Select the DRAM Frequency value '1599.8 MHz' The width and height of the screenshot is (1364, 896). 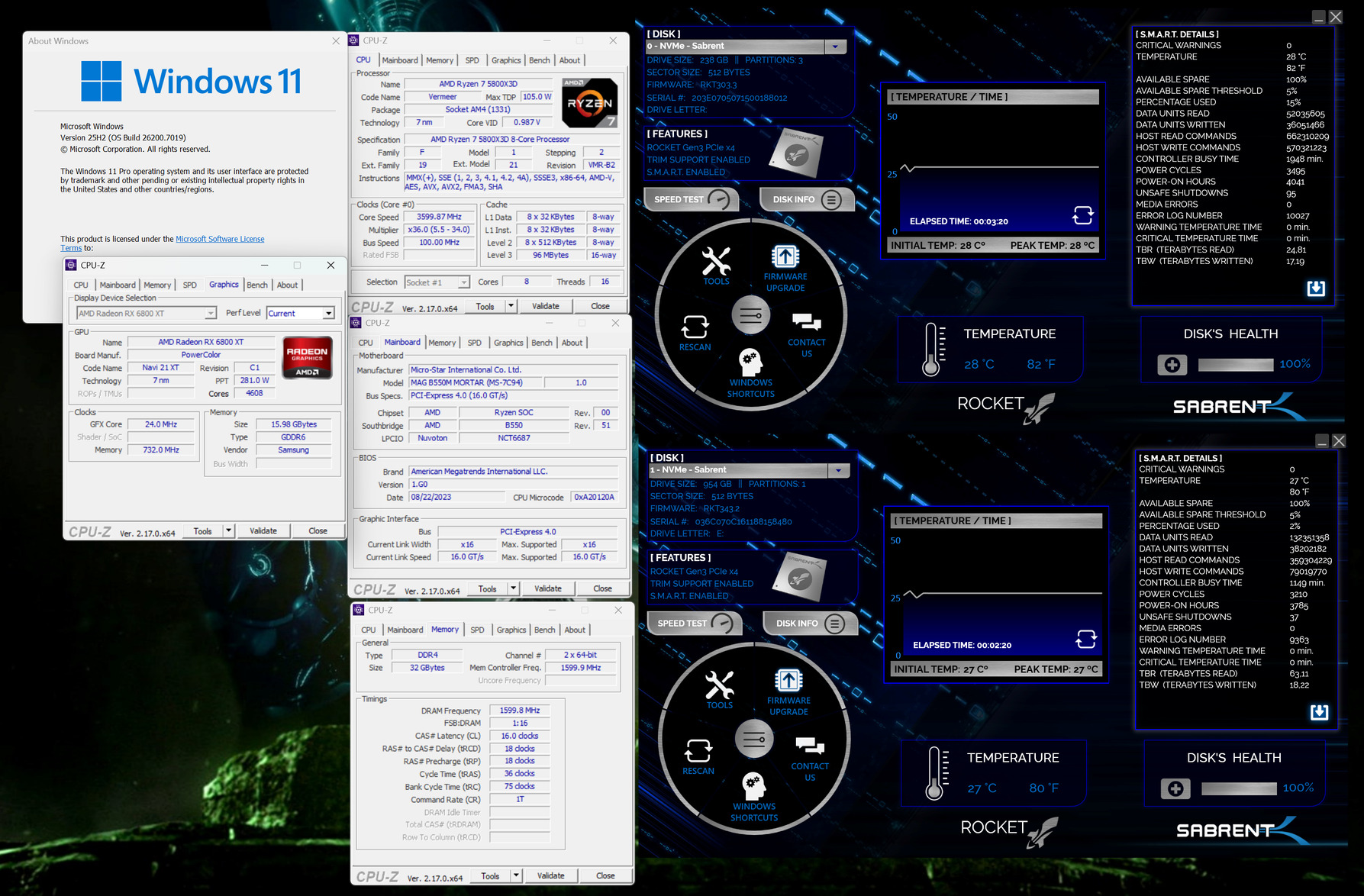(x=519, y=711)
